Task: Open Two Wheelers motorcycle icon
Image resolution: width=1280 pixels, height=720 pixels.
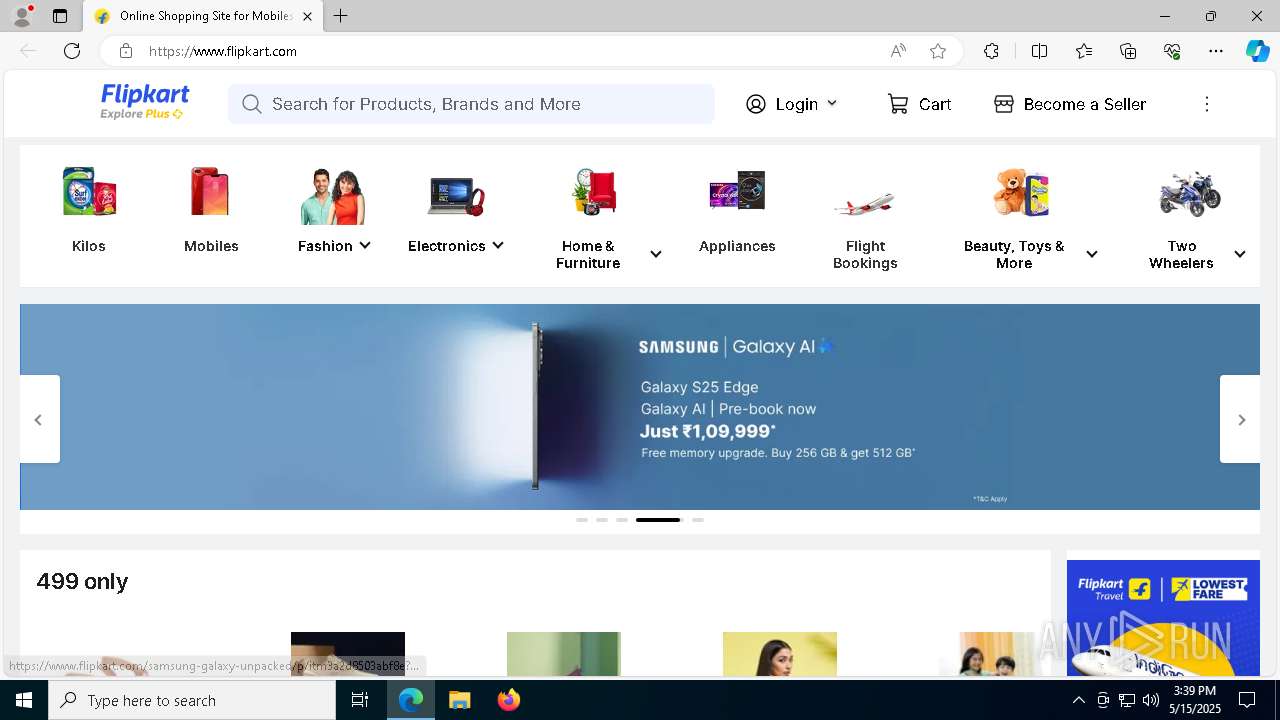Action: coord(1190,193)
